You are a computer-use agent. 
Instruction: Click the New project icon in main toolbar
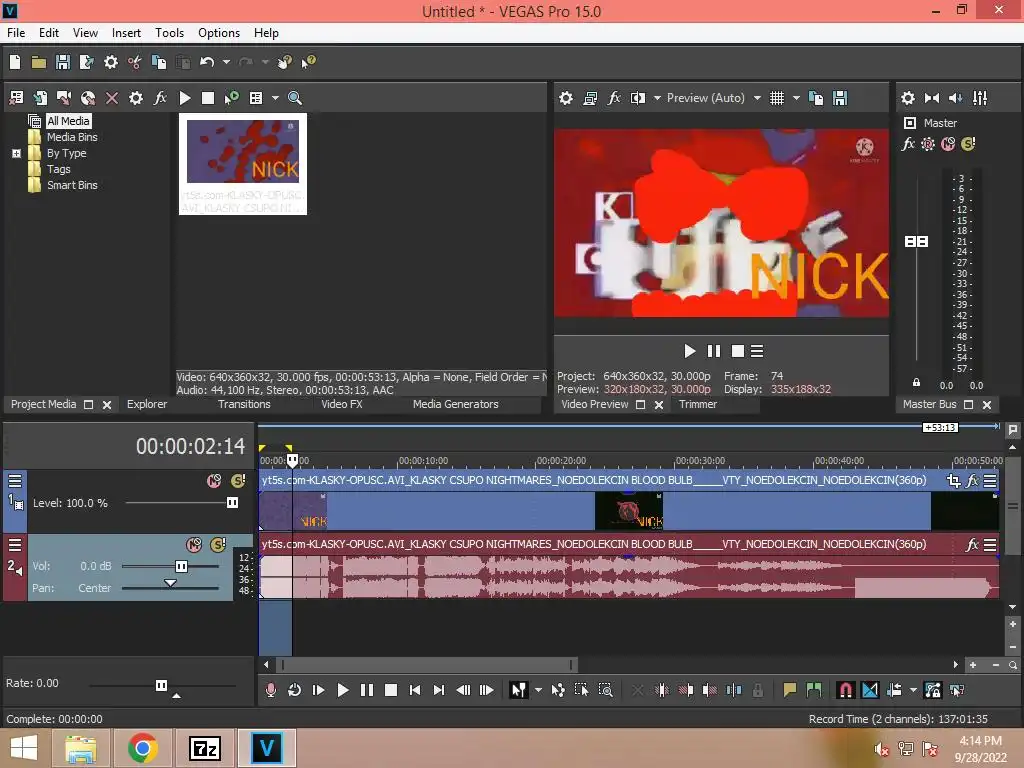[15, 62]
